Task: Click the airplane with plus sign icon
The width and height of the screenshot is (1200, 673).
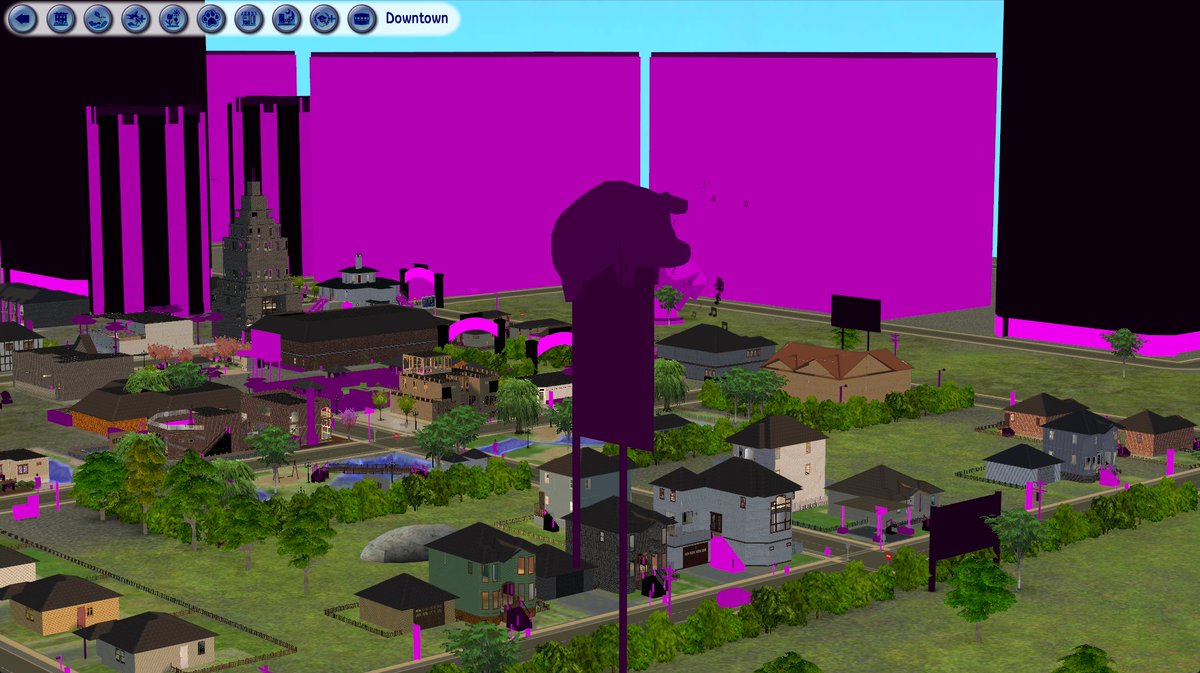Action: click(136, 17)
